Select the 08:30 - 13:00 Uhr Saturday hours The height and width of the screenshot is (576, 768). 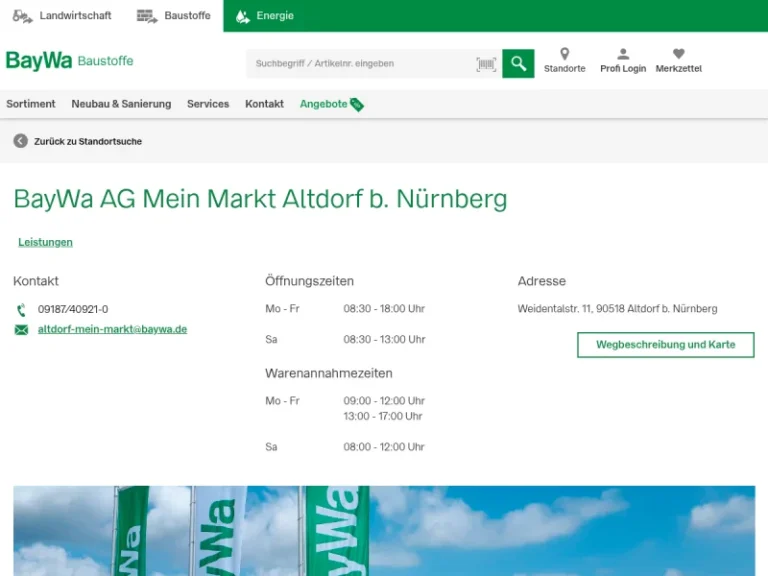pyautogui.click(x=384, y=339)
